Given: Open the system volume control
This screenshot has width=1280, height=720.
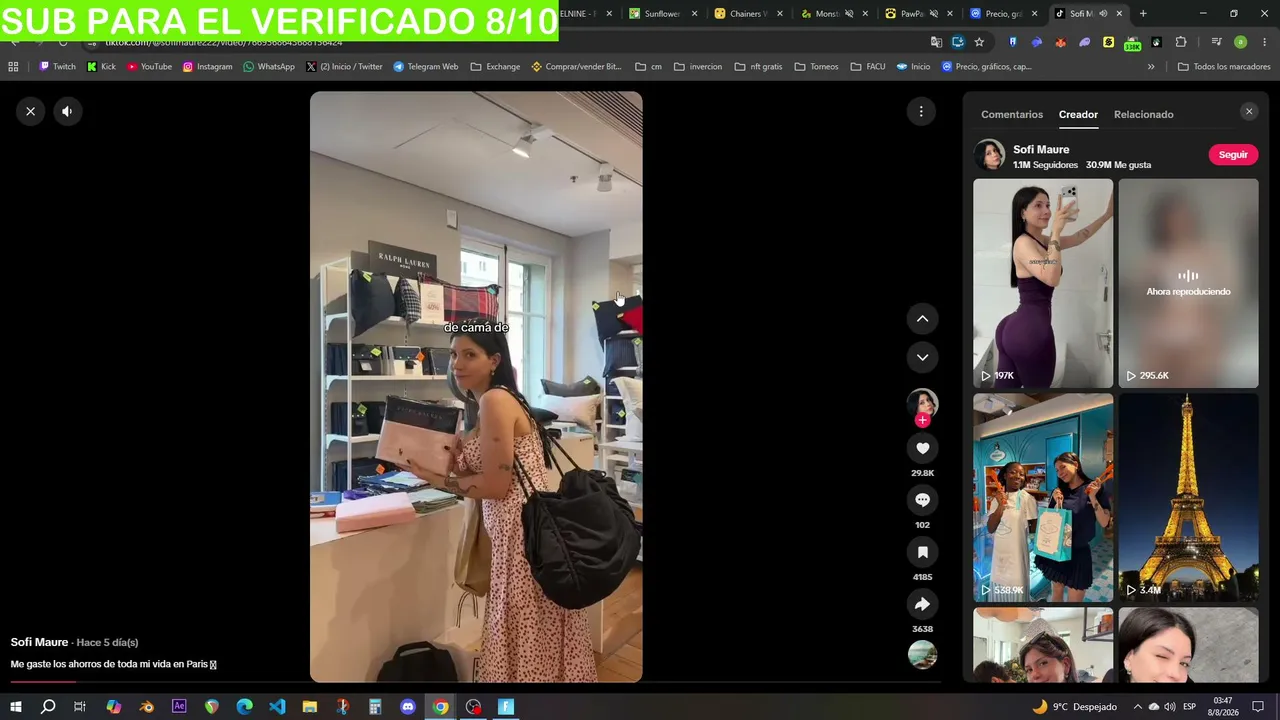Looking at the screenshot, I should (1169, 707).
